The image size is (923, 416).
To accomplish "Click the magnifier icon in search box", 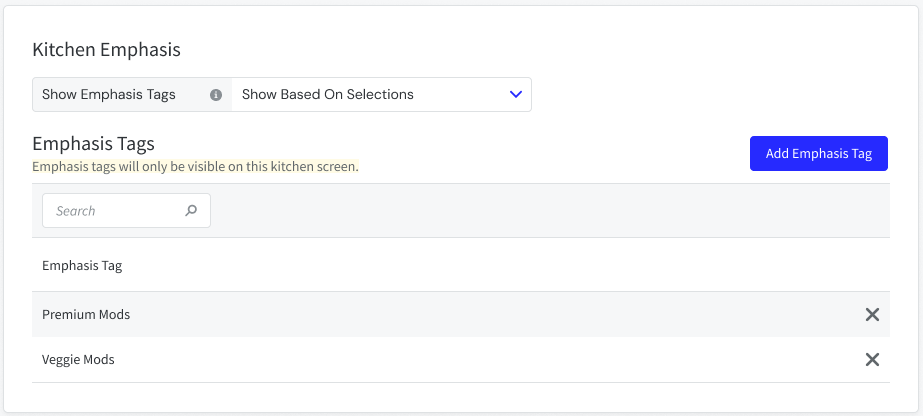I will [191, 211].
